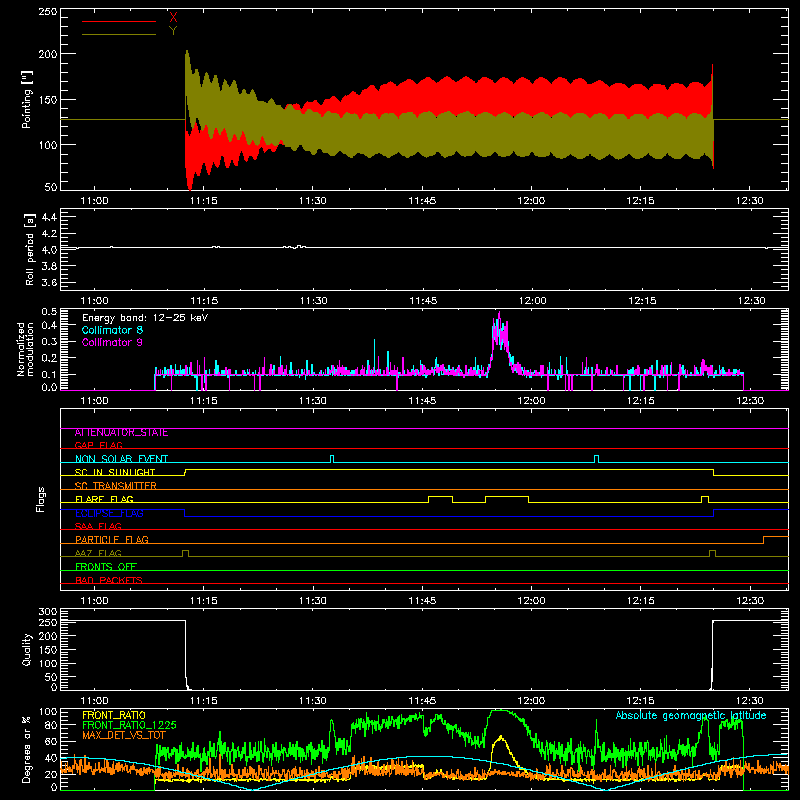Click the MAX_DET_VS_TOT legend entry
Viewport: 800px width, 800px height.
124,735
